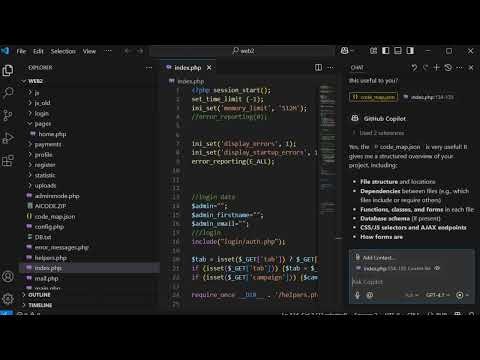This screenshot has width=480, height=360.
Task: Open config.php in the explorer
Action: (x=49, y=227)
